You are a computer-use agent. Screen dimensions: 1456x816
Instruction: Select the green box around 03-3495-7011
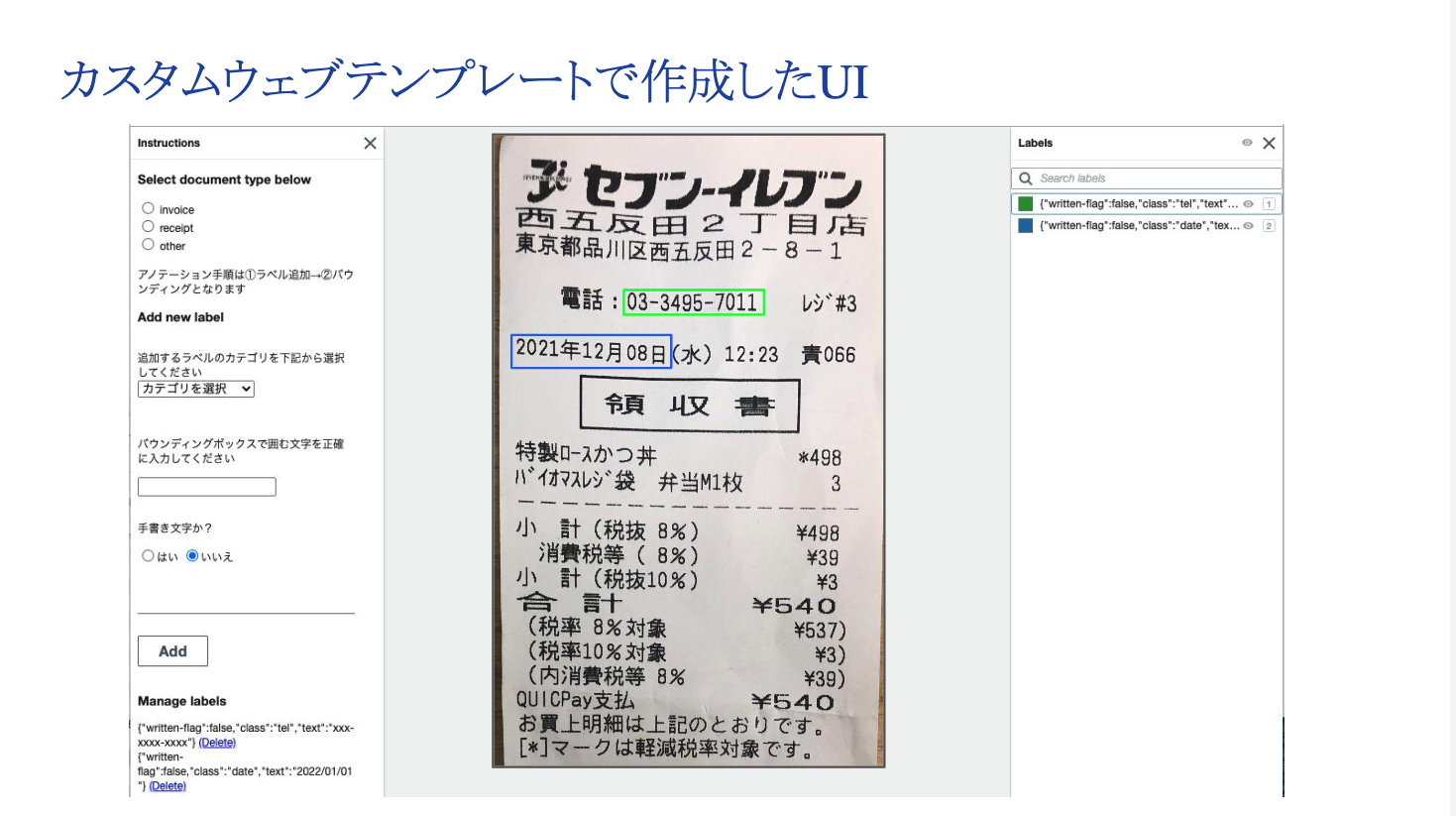point(694,302)
